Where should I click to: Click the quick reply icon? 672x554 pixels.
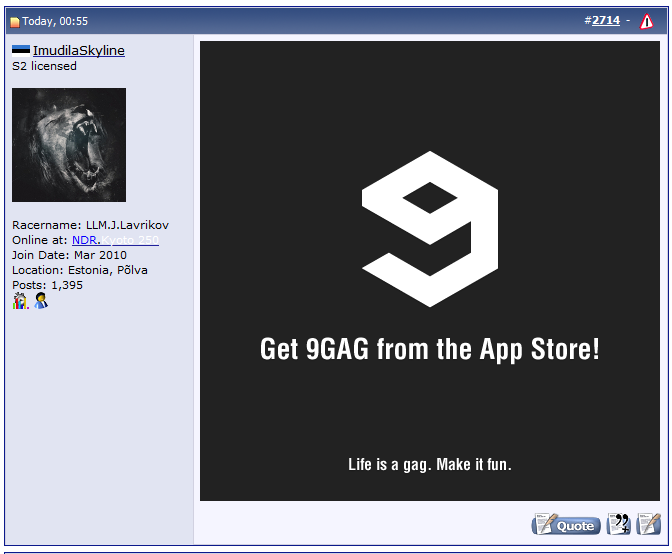tap(649, 524)
